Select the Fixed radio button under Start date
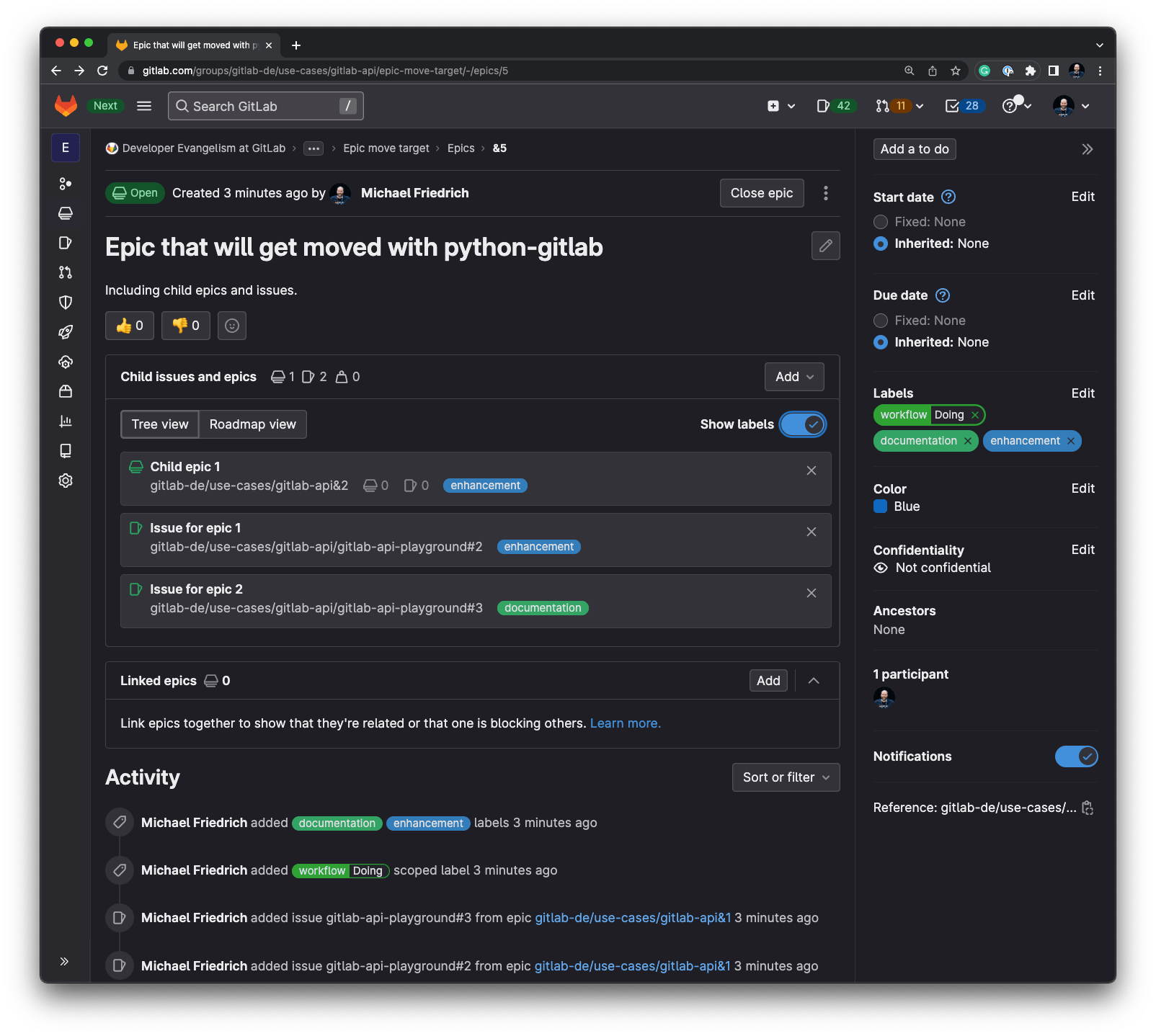1156x1036 pixels. point(880,222)
